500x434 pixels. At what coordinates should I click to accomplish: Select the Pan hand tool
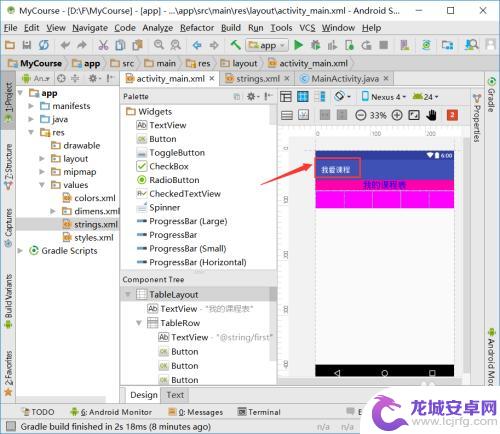tap(431, 115)
